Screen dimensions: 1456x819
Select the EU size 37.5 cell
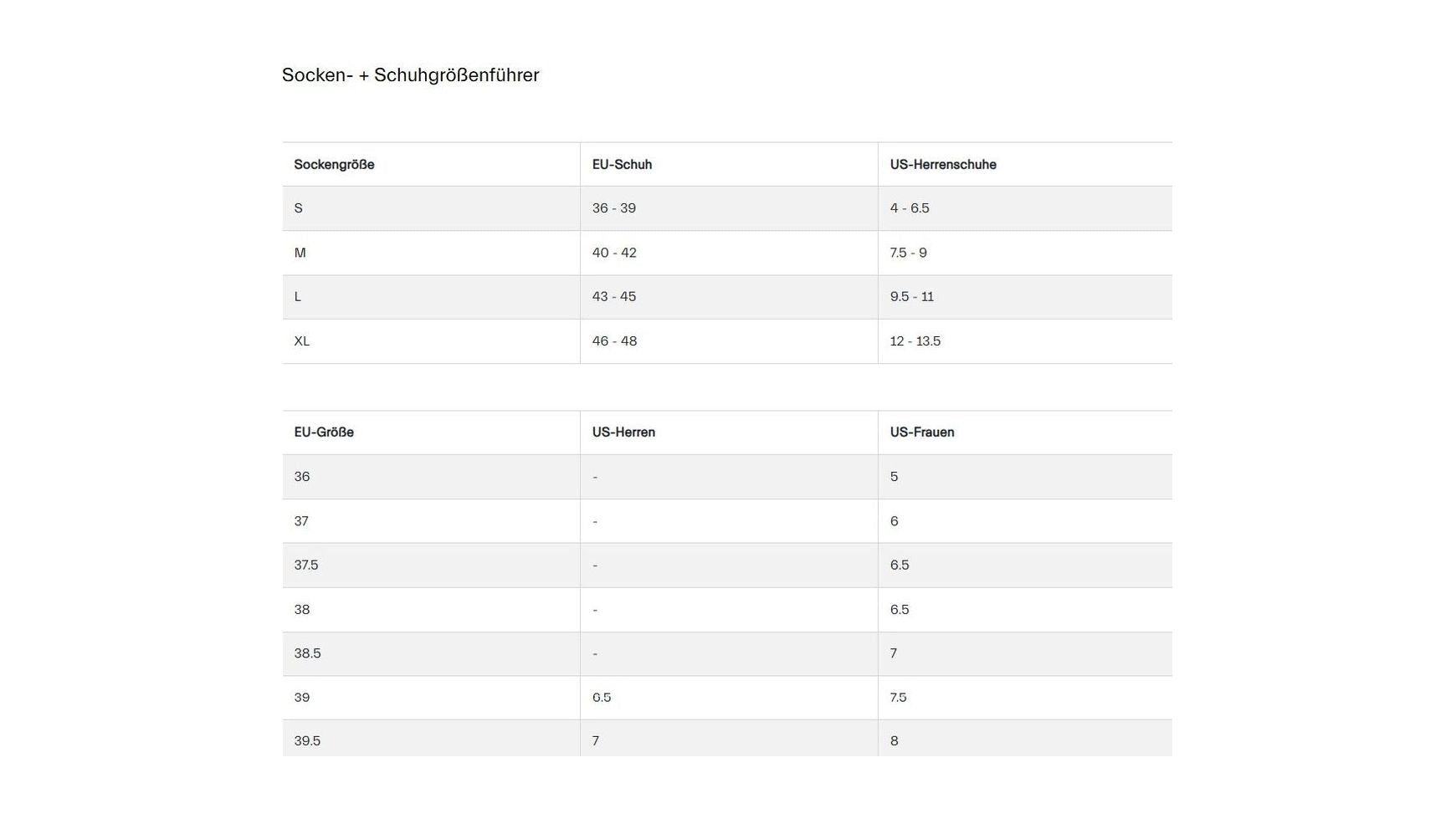click(x=431, y=566)
